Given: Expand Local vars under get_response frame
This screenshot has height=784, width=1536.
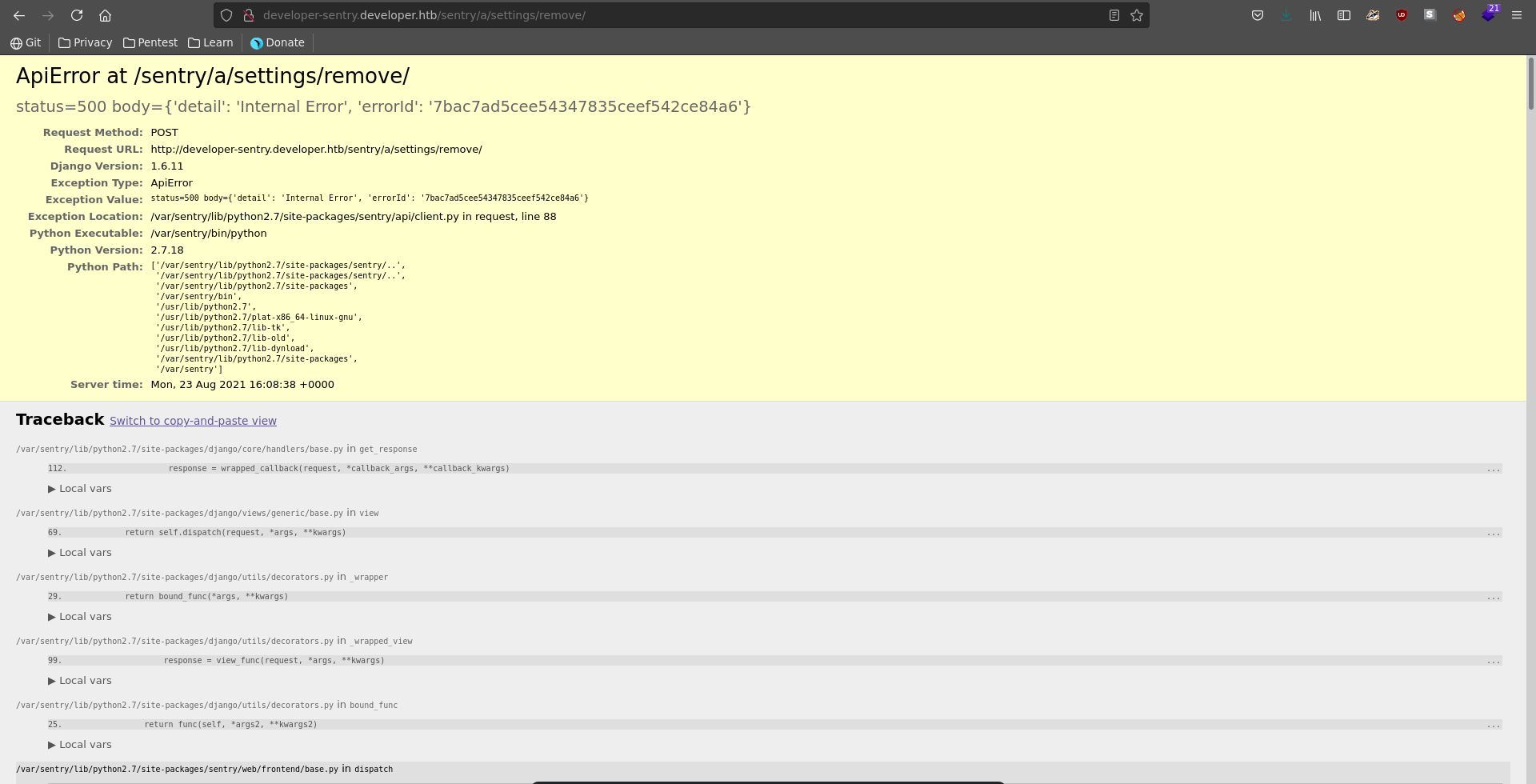Looking at the screenshot, I should coord(80,488).
